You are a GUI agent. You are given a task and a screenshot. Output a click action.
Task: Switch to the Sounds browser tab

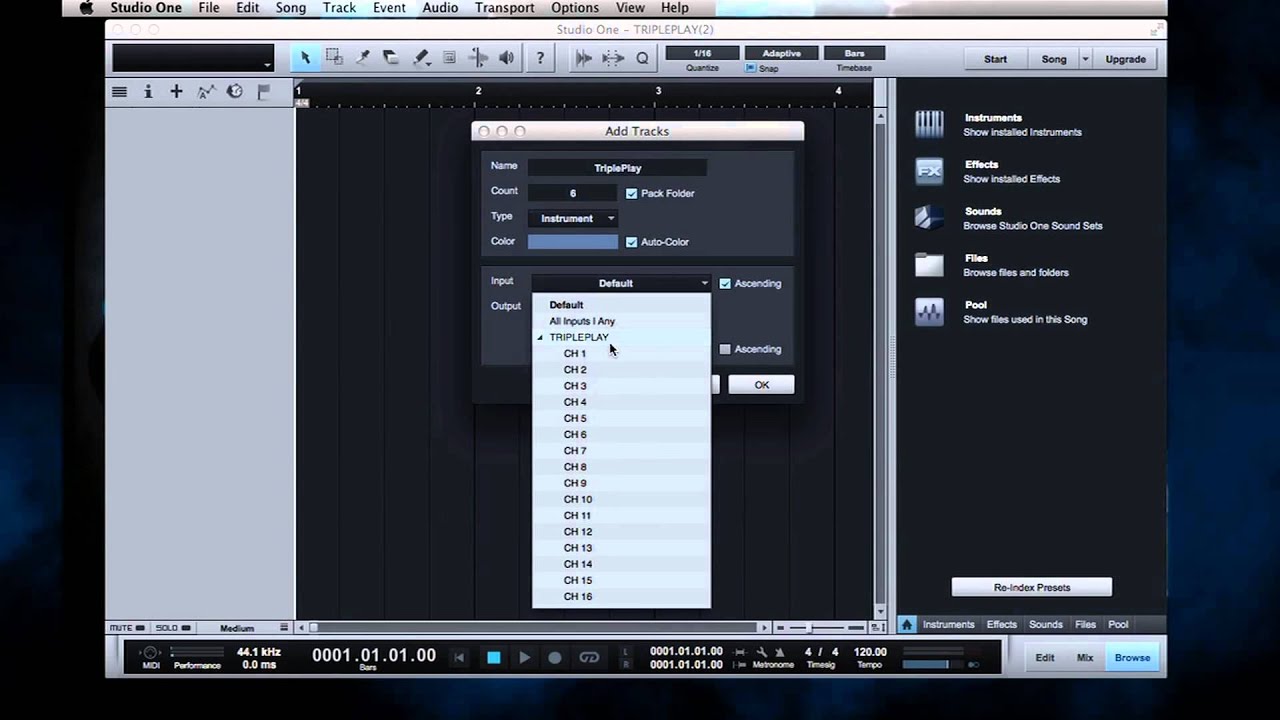1045,624
